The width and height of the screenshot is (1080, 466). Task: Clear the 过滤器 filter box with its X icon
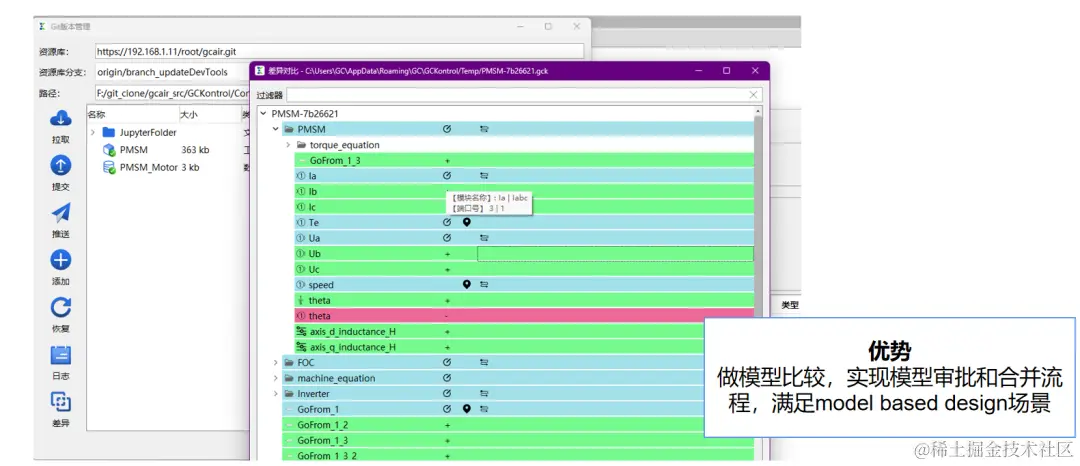pos(754,95)
